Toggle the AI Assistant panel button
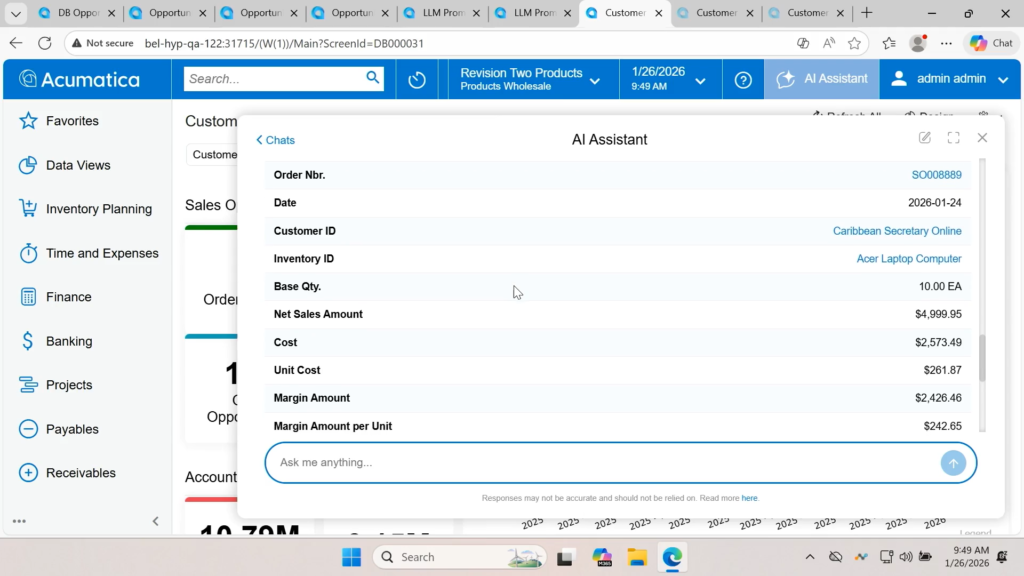 [822, 79]
